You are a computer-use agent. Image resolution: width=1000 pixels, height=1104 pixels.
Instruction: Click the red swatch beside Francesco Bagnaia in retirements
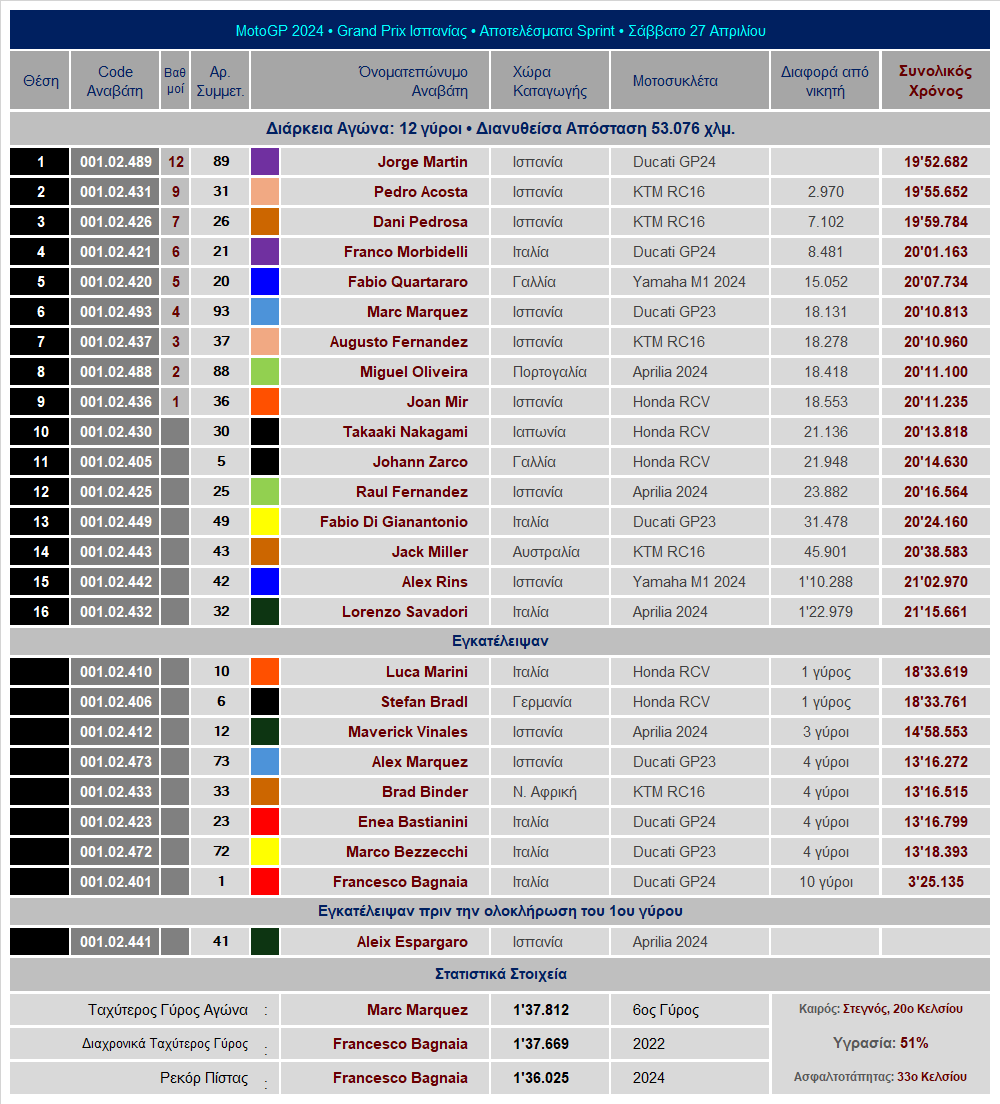coord(265,882)
